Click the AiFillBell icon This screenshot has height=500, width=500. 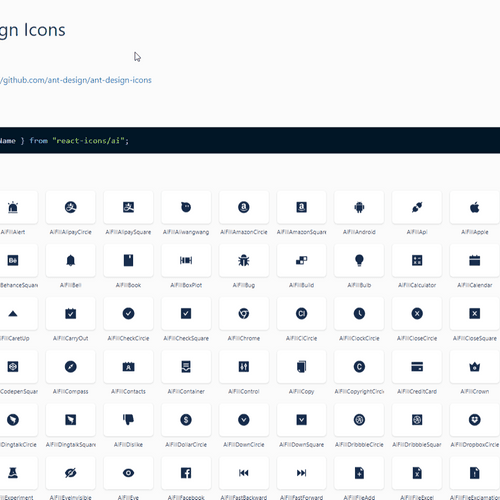pos(71,260)
